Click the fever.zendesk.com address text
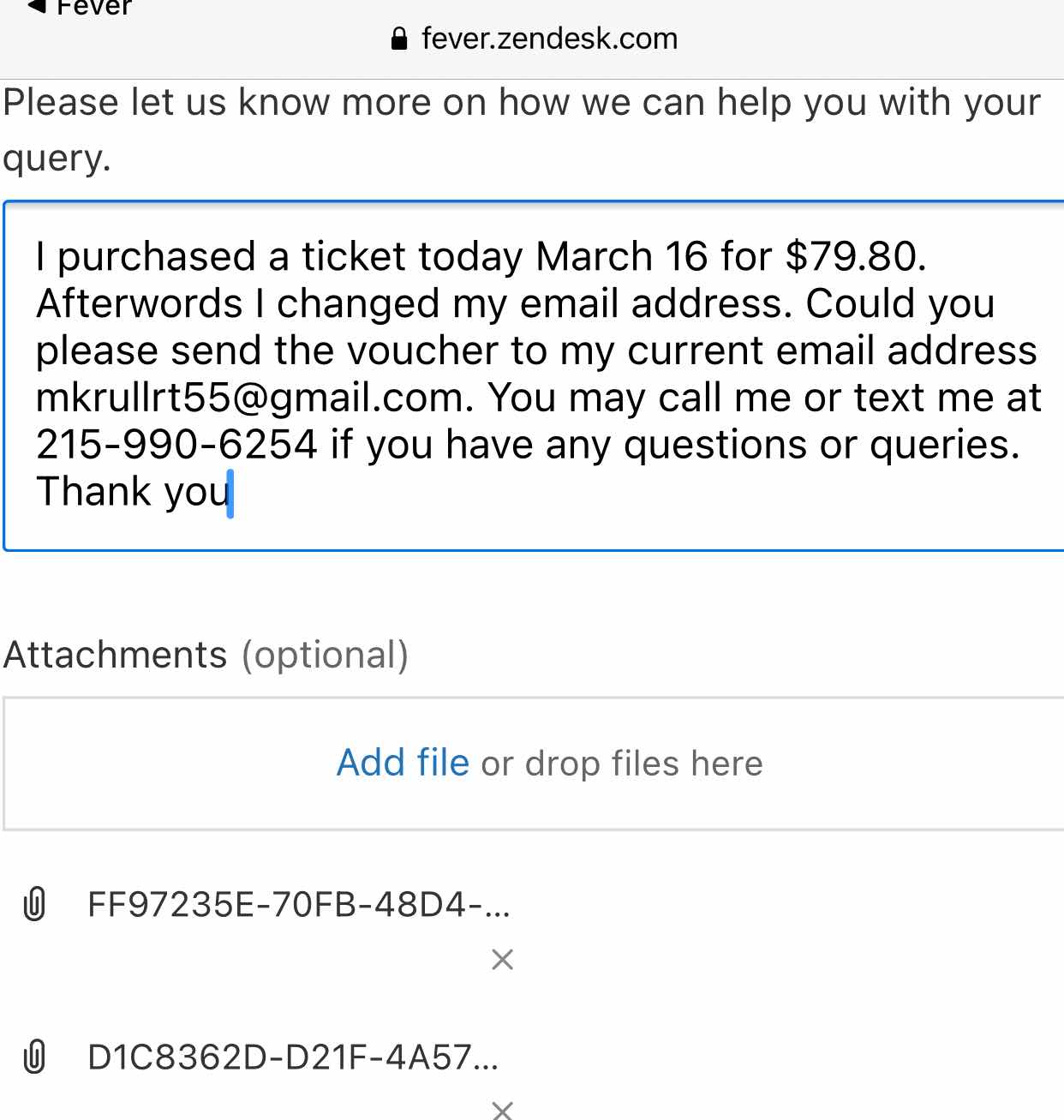The width and height of the screenshot is (1064, 1120). tap(549, 39)
